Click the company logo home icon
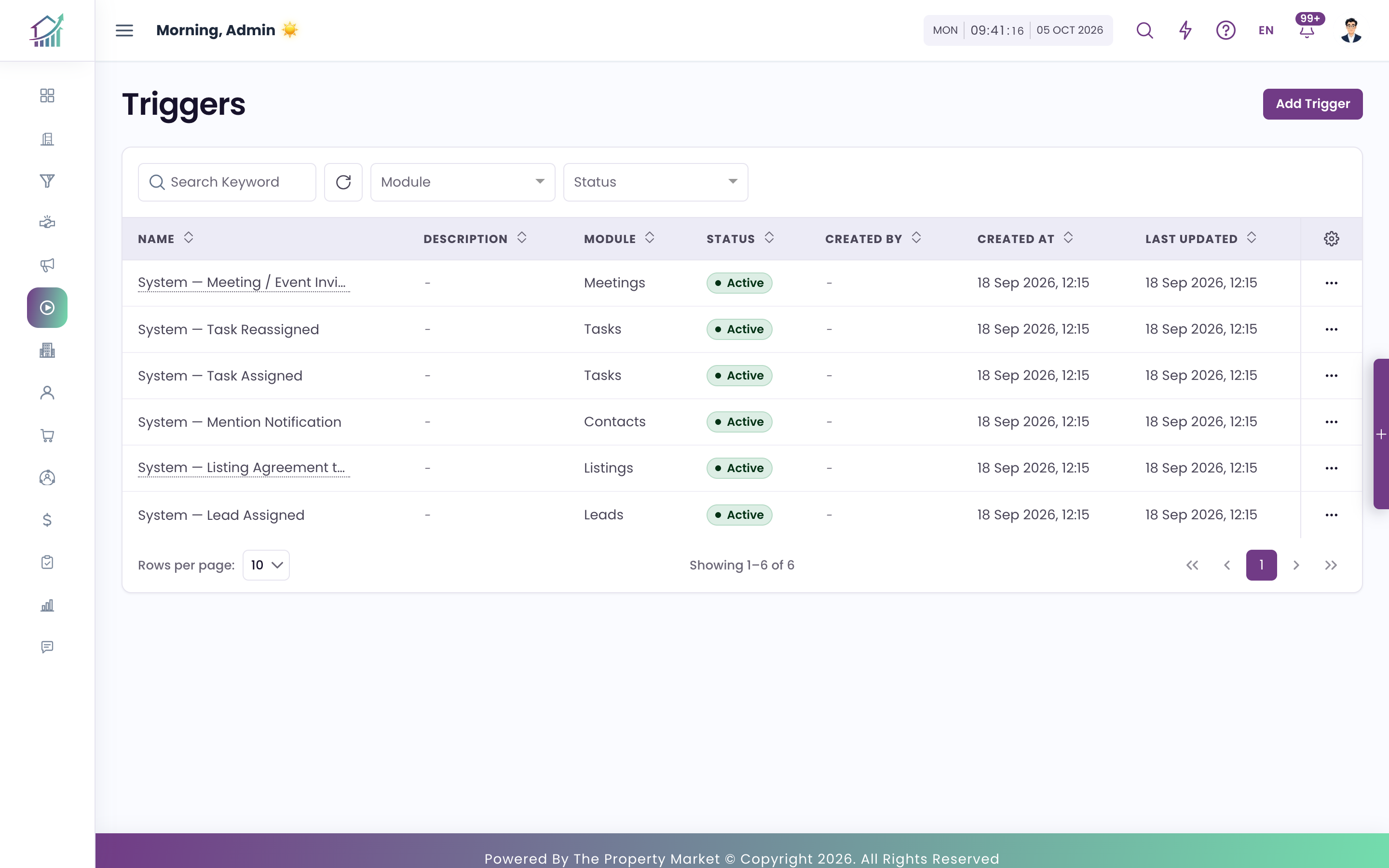 [x=47, y=30]
